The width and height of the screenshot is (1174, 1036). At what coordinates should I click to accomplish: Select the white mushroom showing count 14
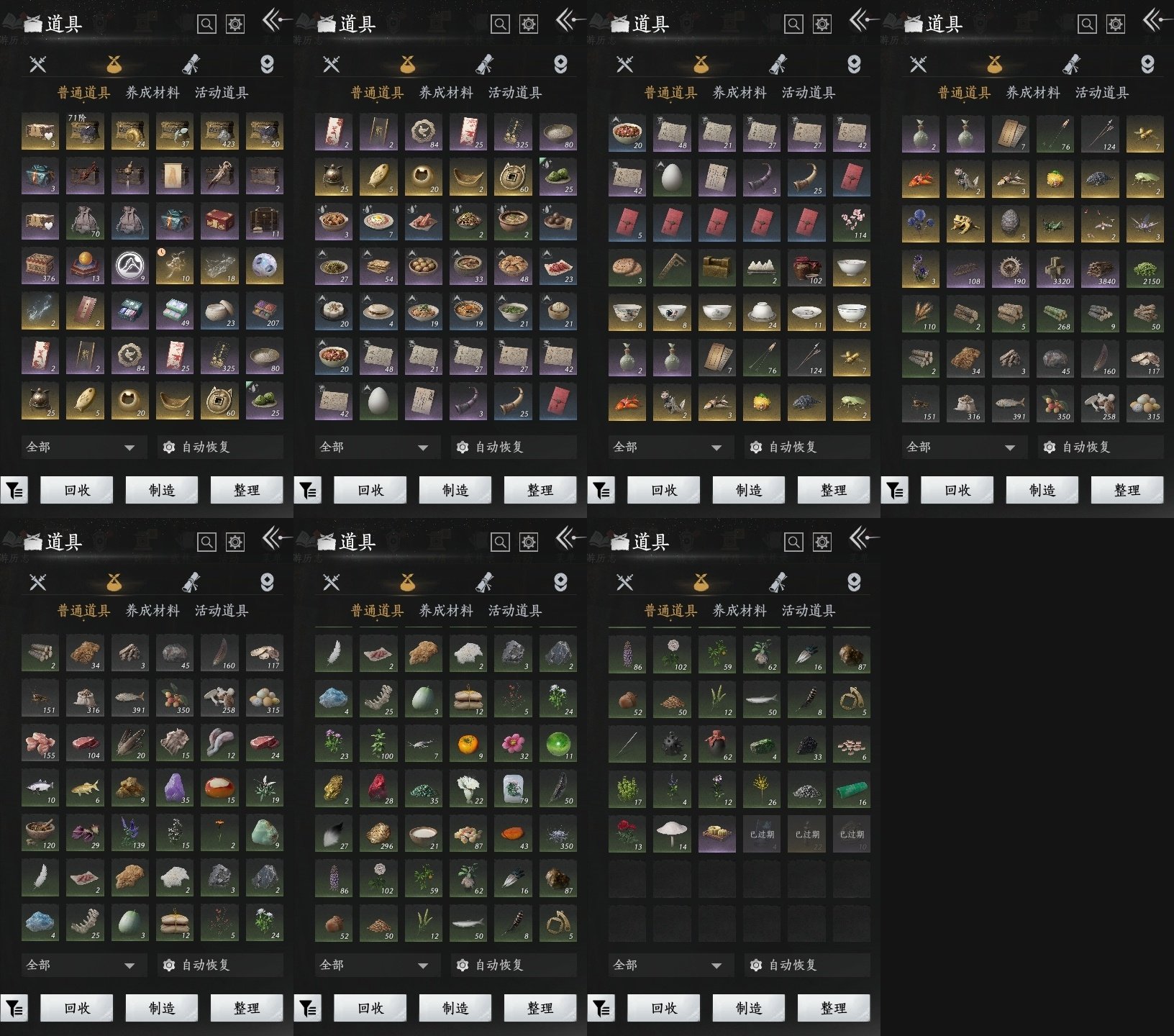pyautogui.click(x=672, y=834)
